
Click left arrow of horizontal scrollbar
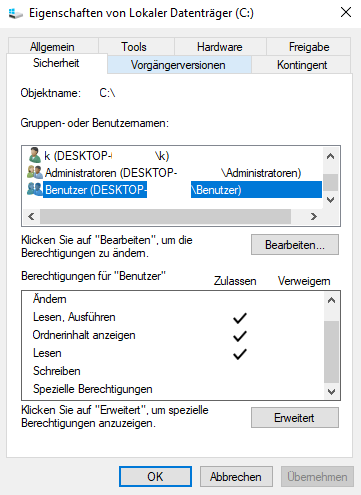point(31,217)
